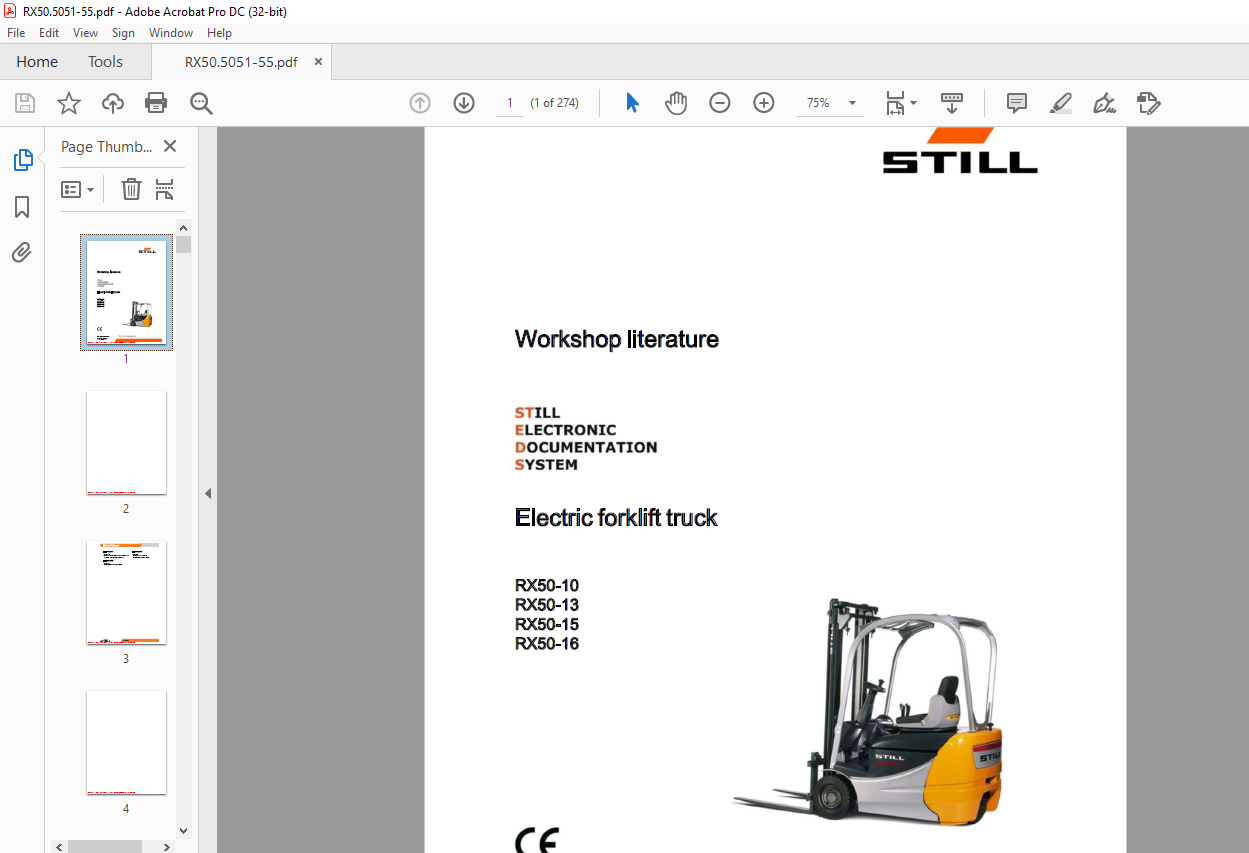Show the Attachments paperclip panel

coord(22,252)
